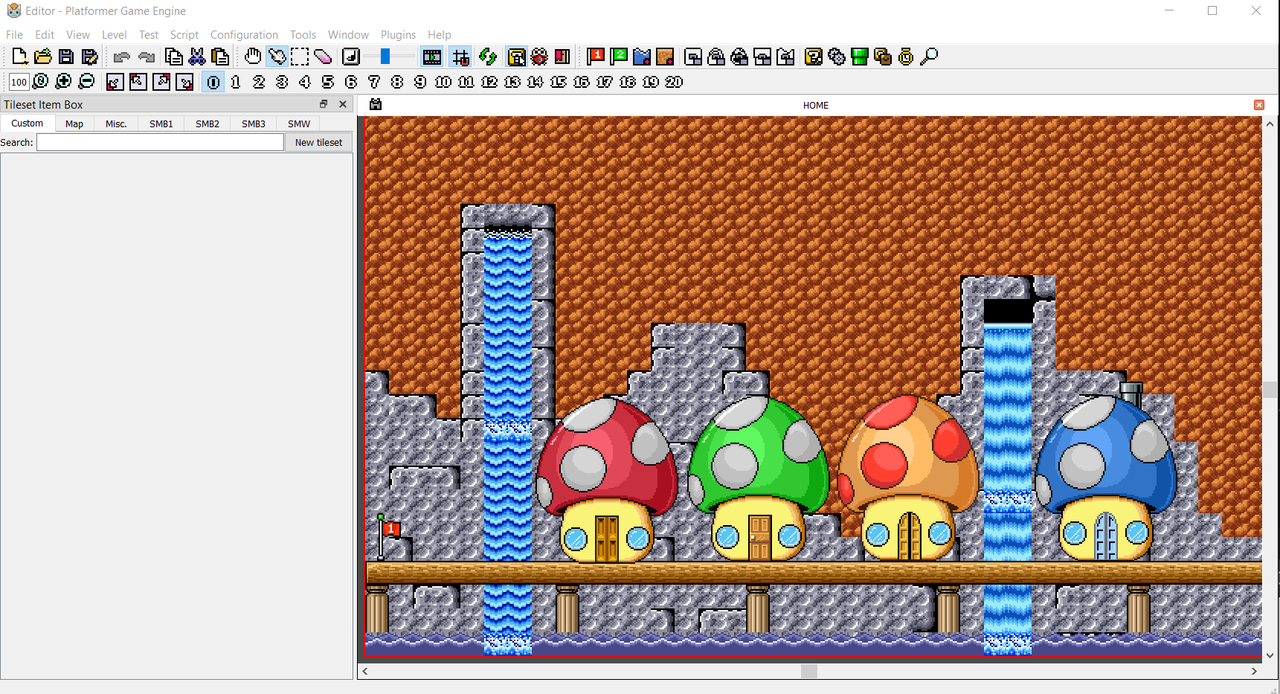
Task: Zoom out with the minus magnifier icon
Action: point(87,82)
